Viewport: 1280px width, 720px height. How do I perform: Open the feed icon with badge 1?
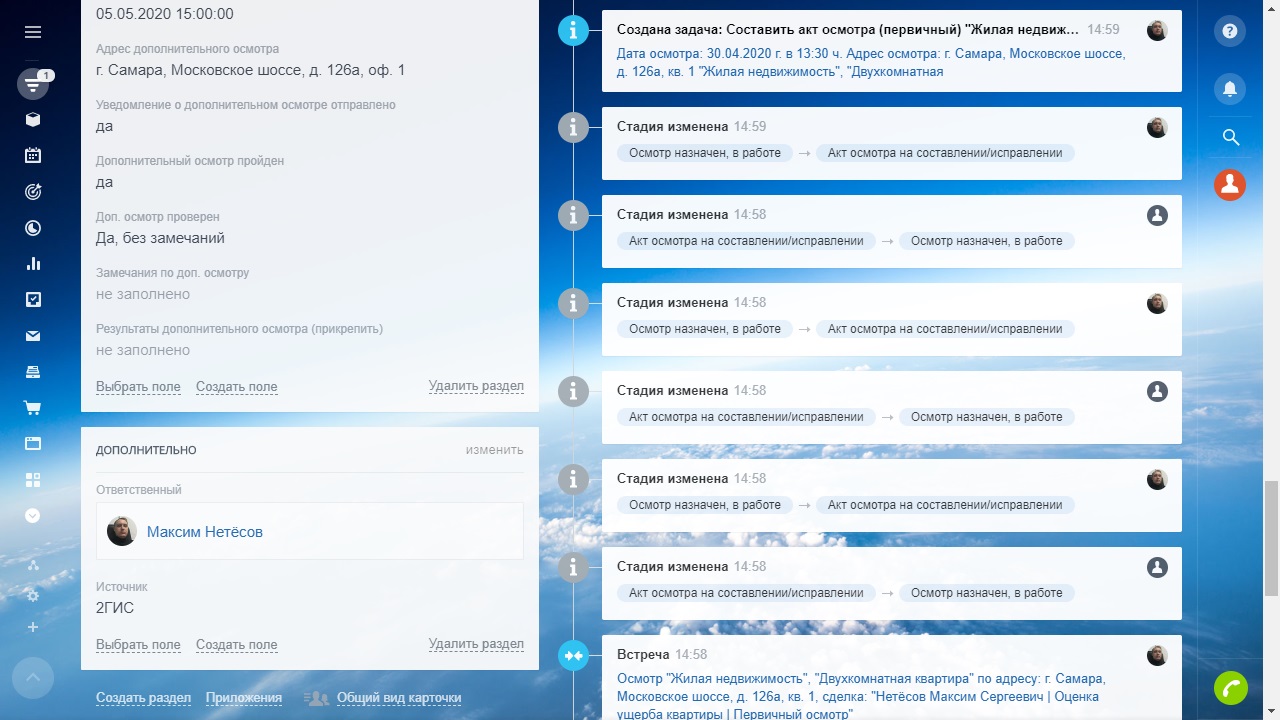[x=33, y=84]
